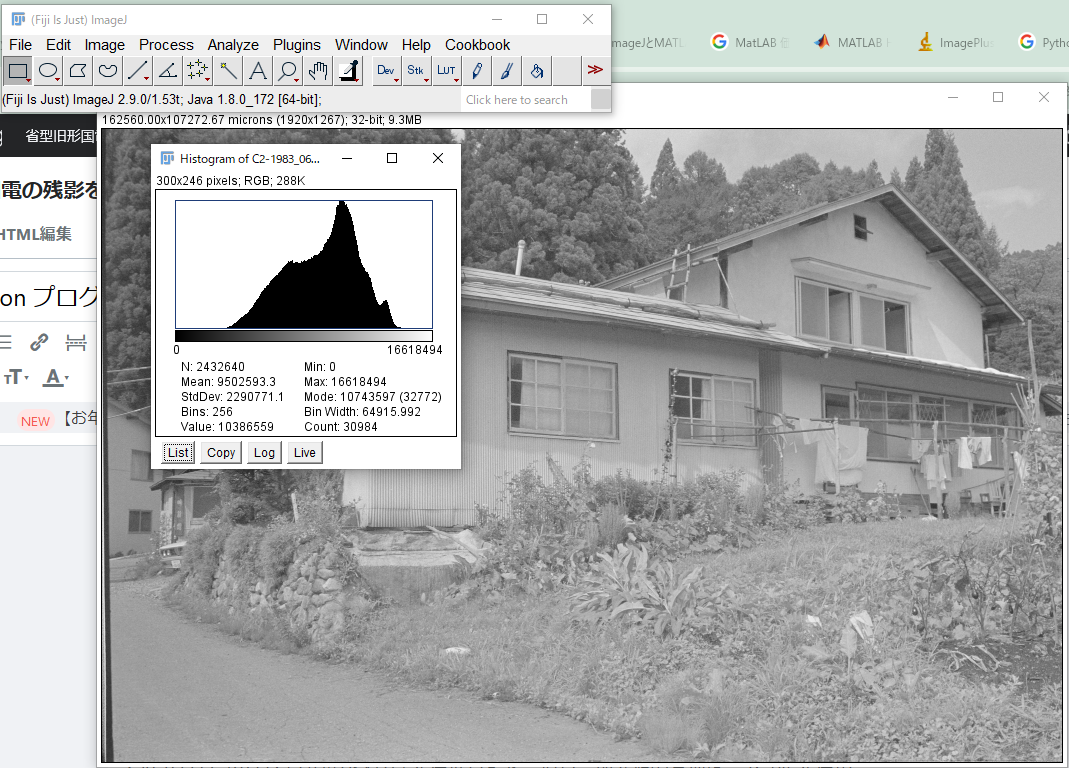Show the histogram values as a List

coord(177,452)
